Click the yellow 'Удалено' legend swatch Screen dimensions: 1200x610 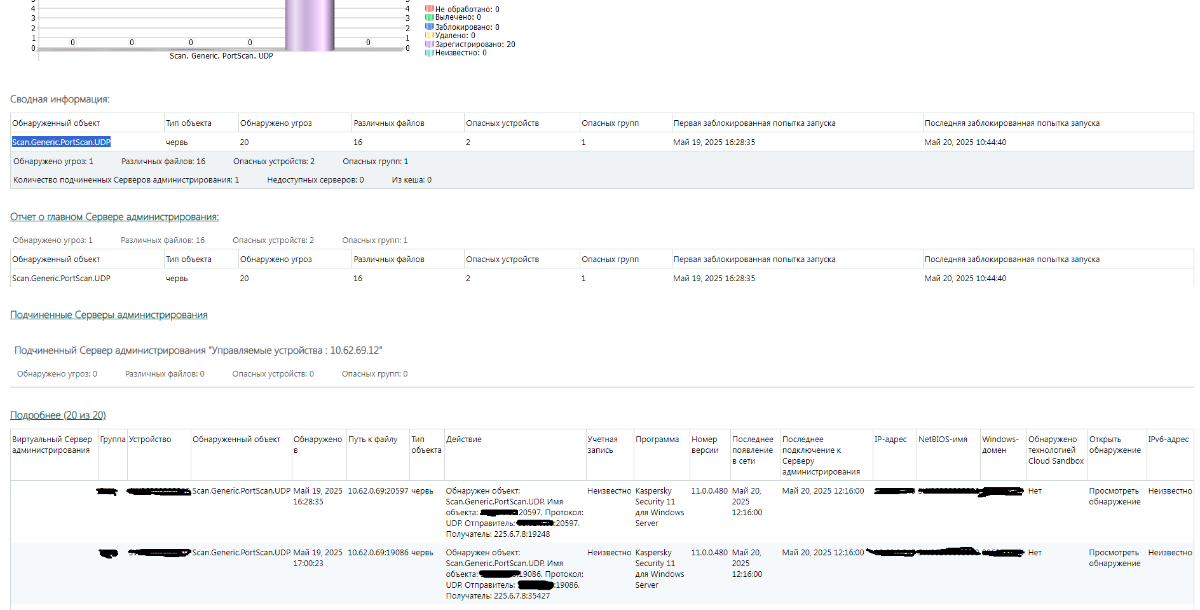[x=430, y=36]
